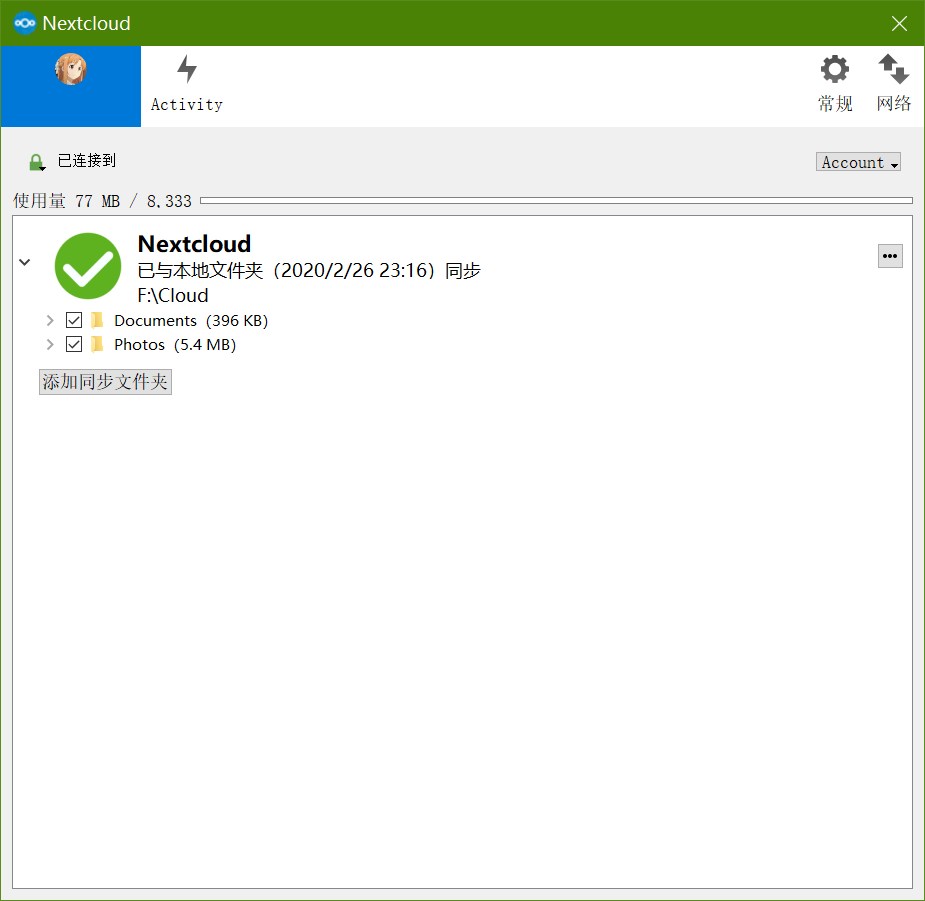This screenshot has height=901, width=925.
Task: Open the three-dot folder options menu
Action: click(890, 256)
